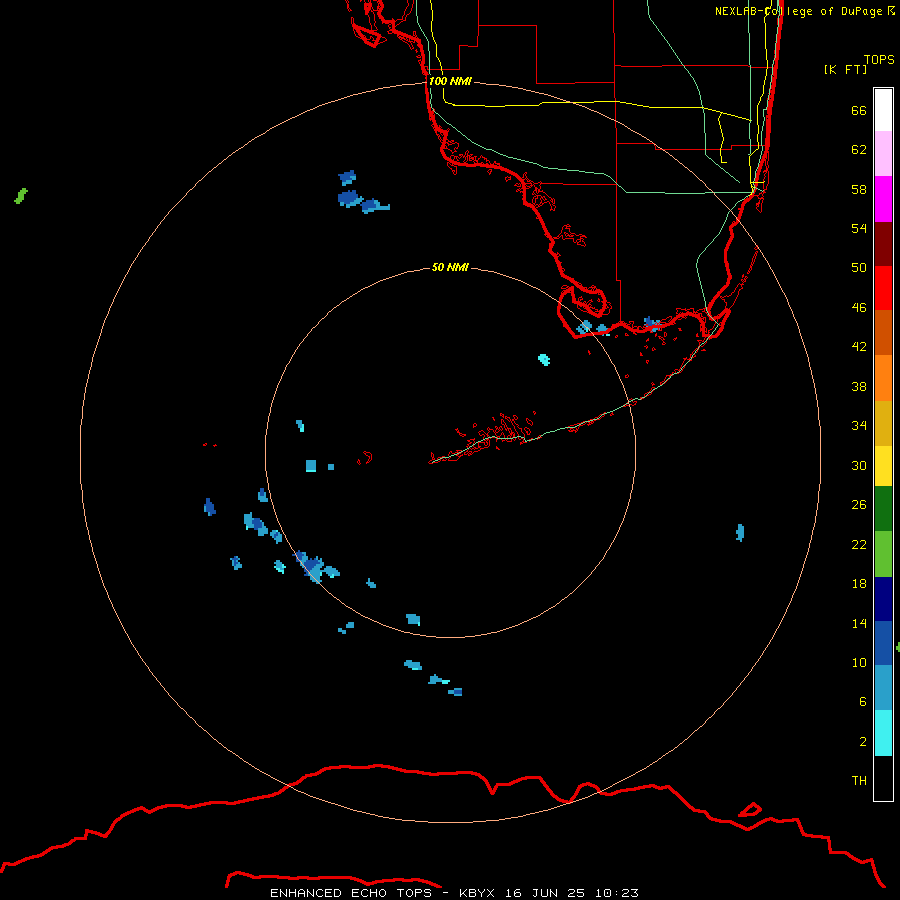The image size is (900, 900).
Task: Click the '30' scale value
Action: [859, 465]
